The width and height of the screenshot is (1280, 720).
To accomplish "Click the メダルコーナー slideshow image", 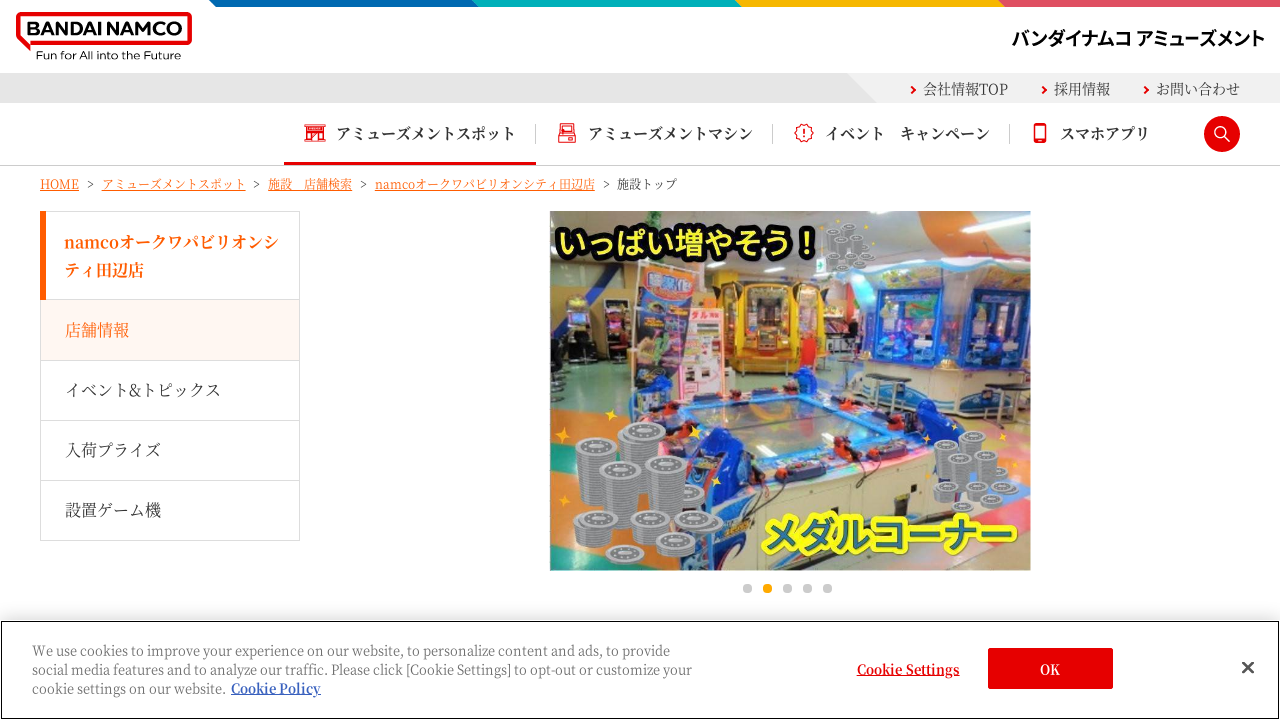I will (790, 390).
